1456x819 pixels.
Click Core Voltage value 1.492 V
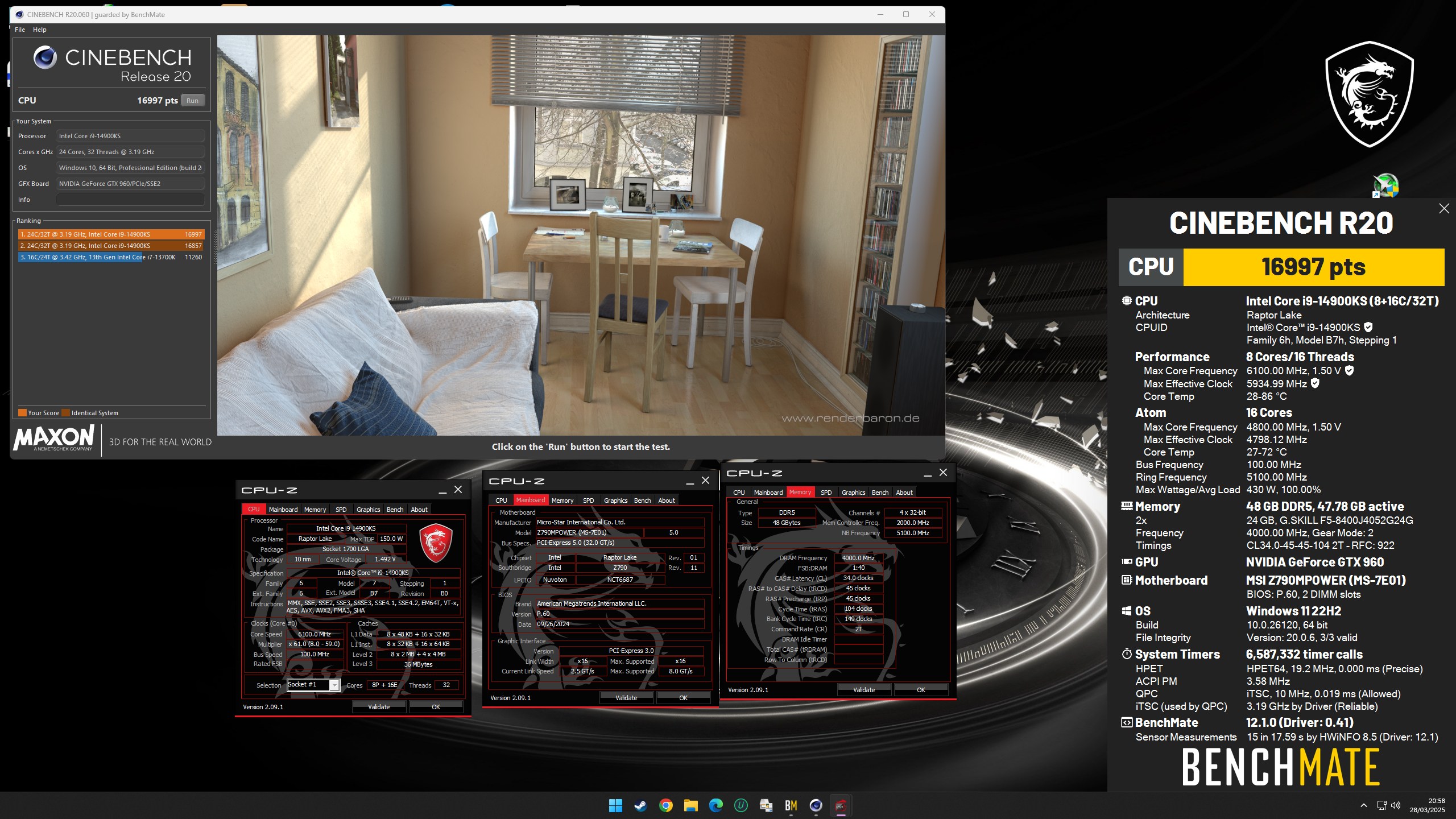pyautogui.click(x=385, y=559)
